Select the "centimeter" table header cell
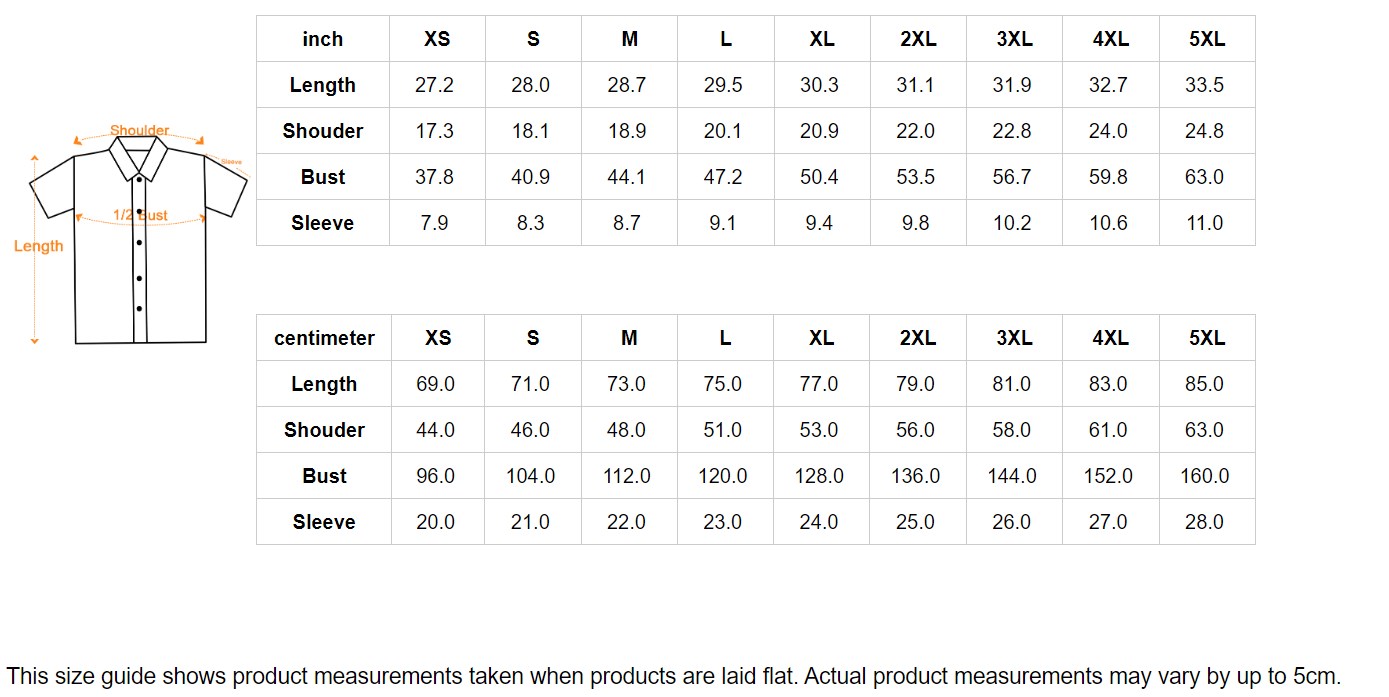 tap(324, 338)
